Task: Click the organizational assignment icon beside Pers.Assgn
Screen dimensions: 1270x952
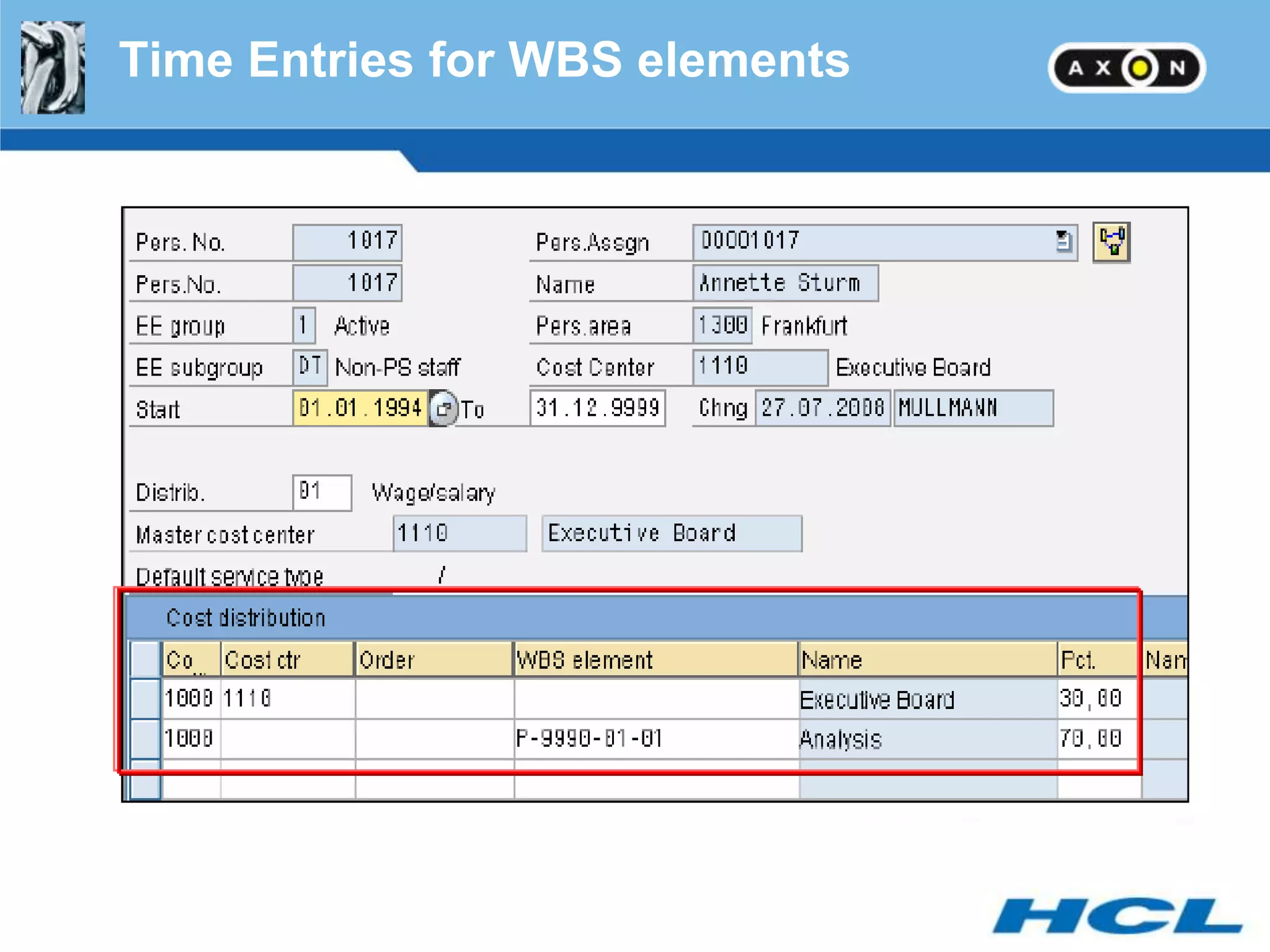Action: pyautogui.click(x=1111, y=242)
